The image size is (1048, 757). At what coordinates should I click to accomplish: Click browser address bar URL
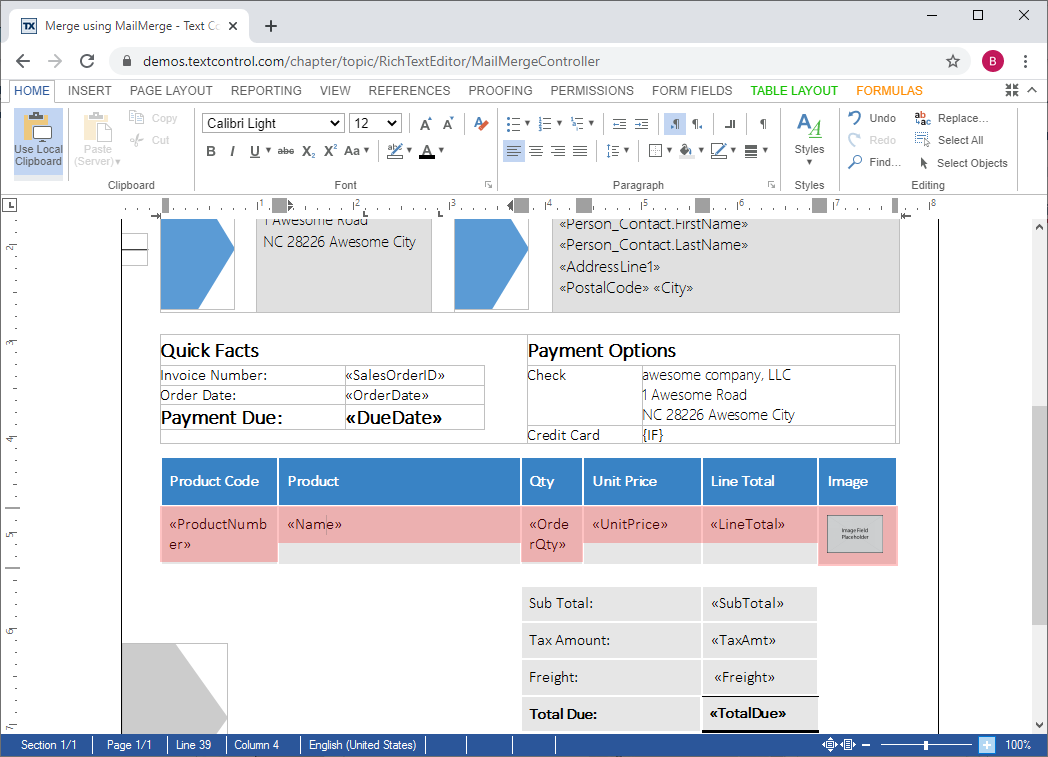coord(371,61)
